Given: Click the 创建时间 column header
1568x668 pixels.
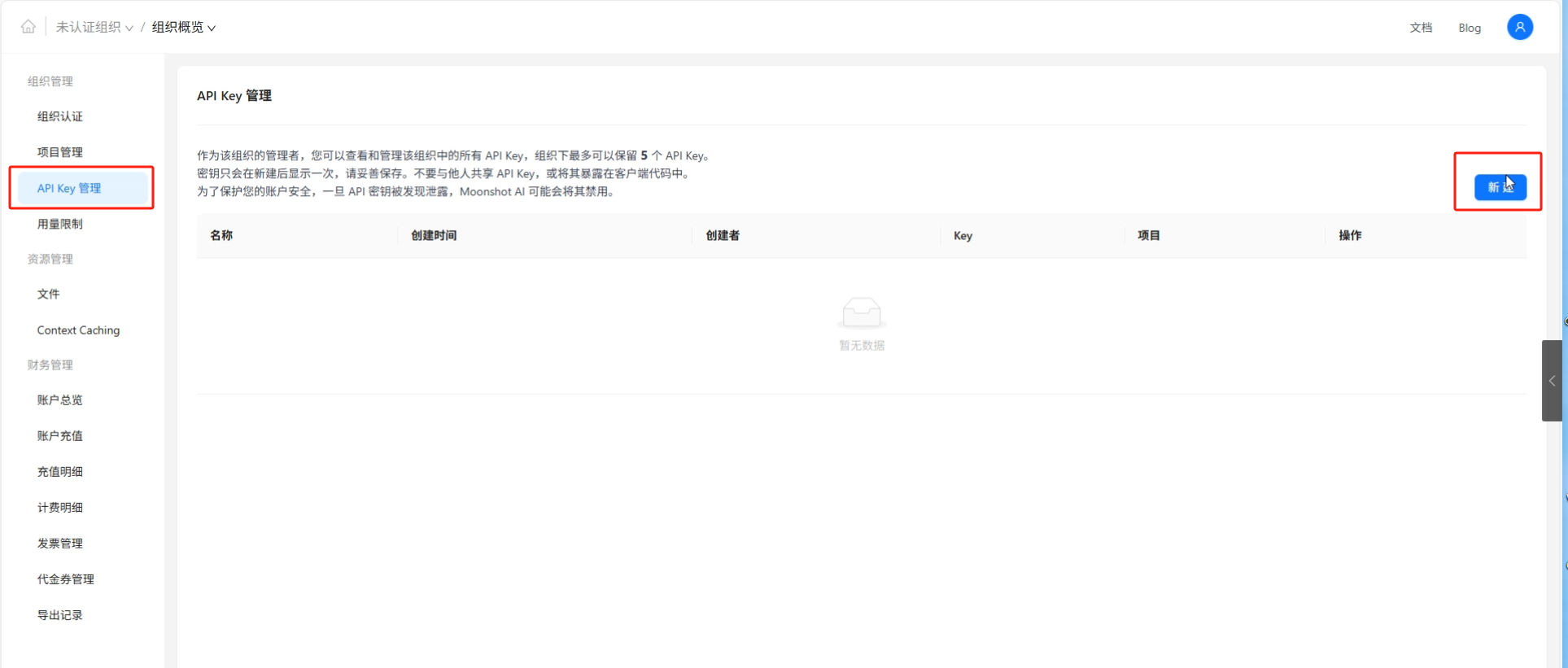Looking at the screenshot, I should [434, 235].
